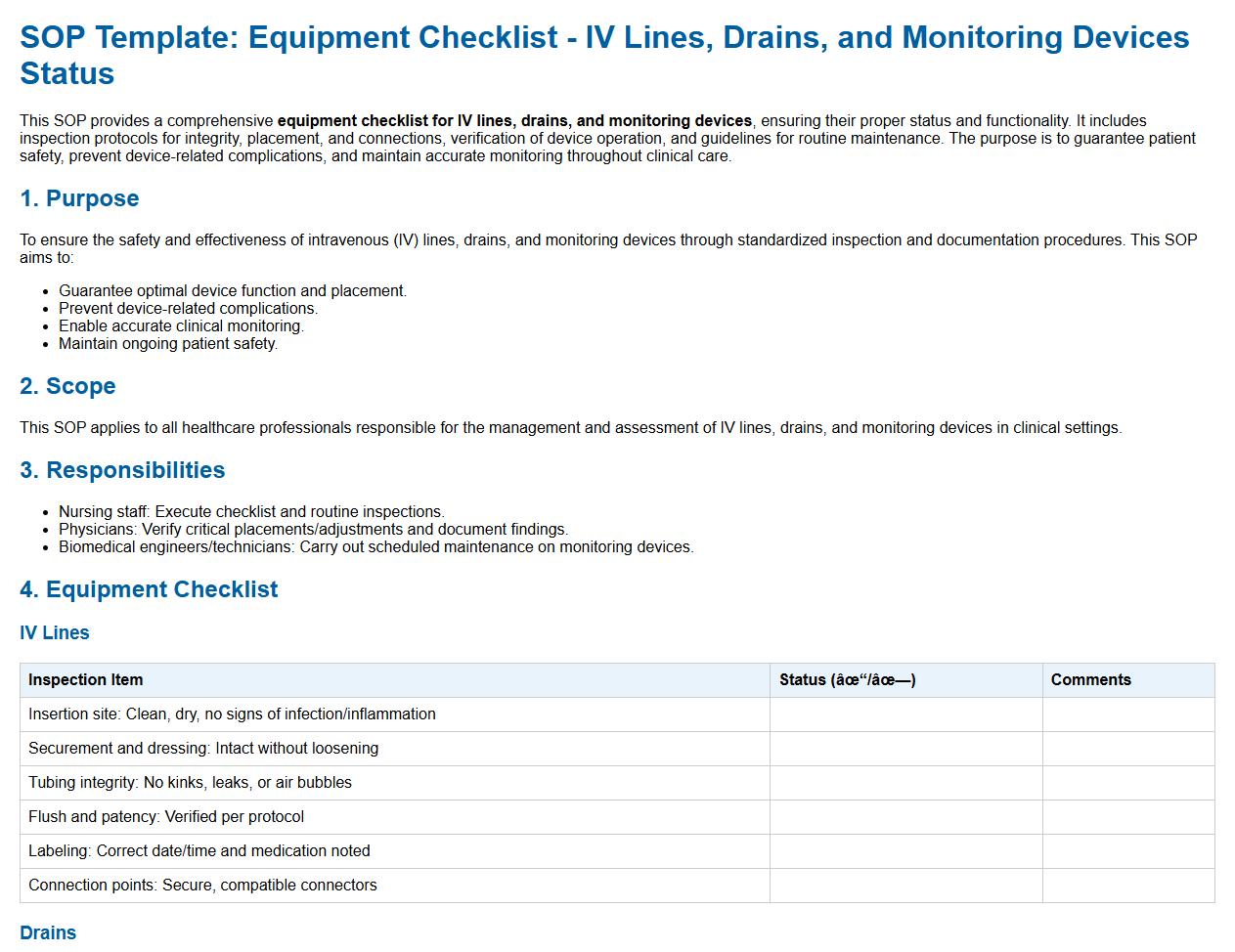Click the "Insertion site: Clean, dry" table row text

click(232, 714)
